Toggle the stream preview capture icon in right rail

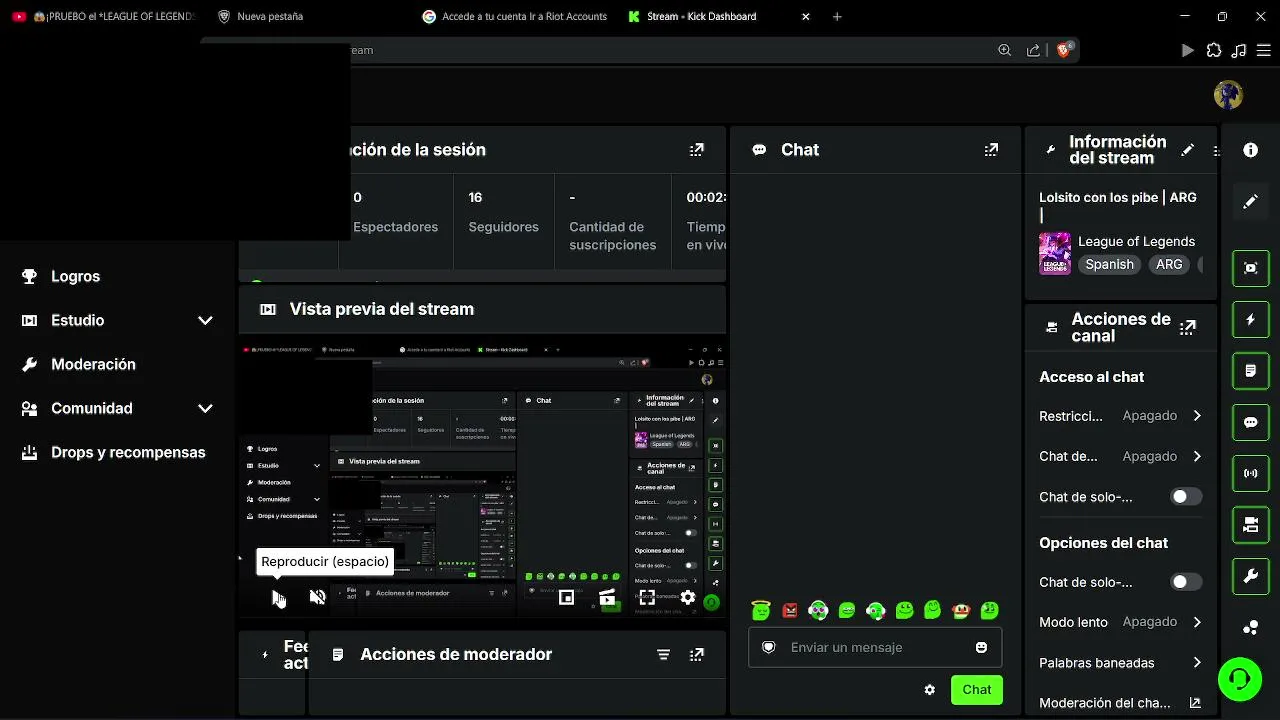tap(1250, 268)
